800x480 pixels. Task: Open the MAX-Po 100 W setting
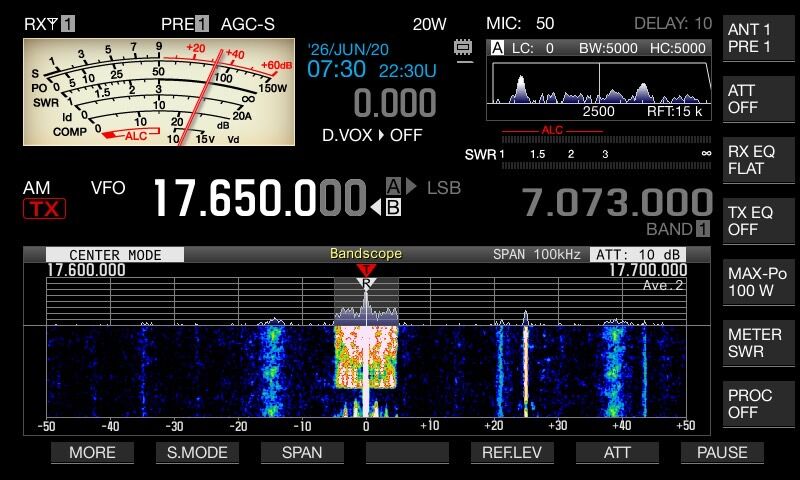(x=759, y=282)
